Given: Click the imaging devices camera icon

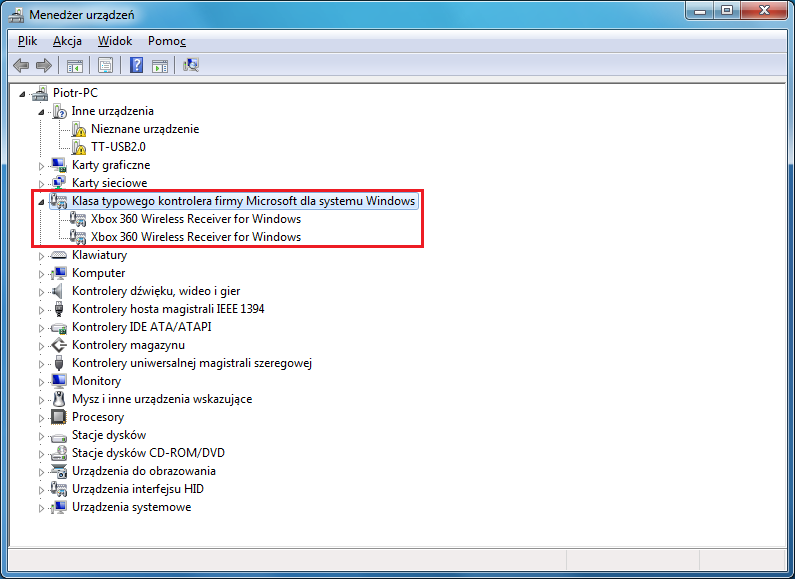Looking at the screenshot, I should (x=59, y=471).
